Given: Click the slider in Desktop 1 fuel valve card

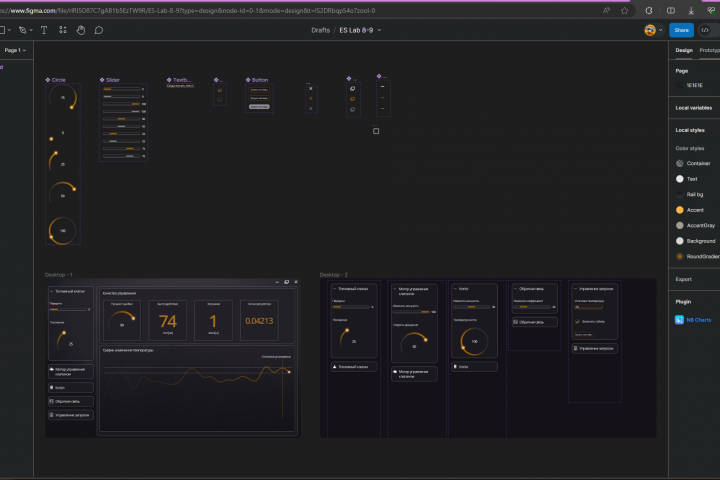Looking at the screenshot, I should tap(68, 310).
